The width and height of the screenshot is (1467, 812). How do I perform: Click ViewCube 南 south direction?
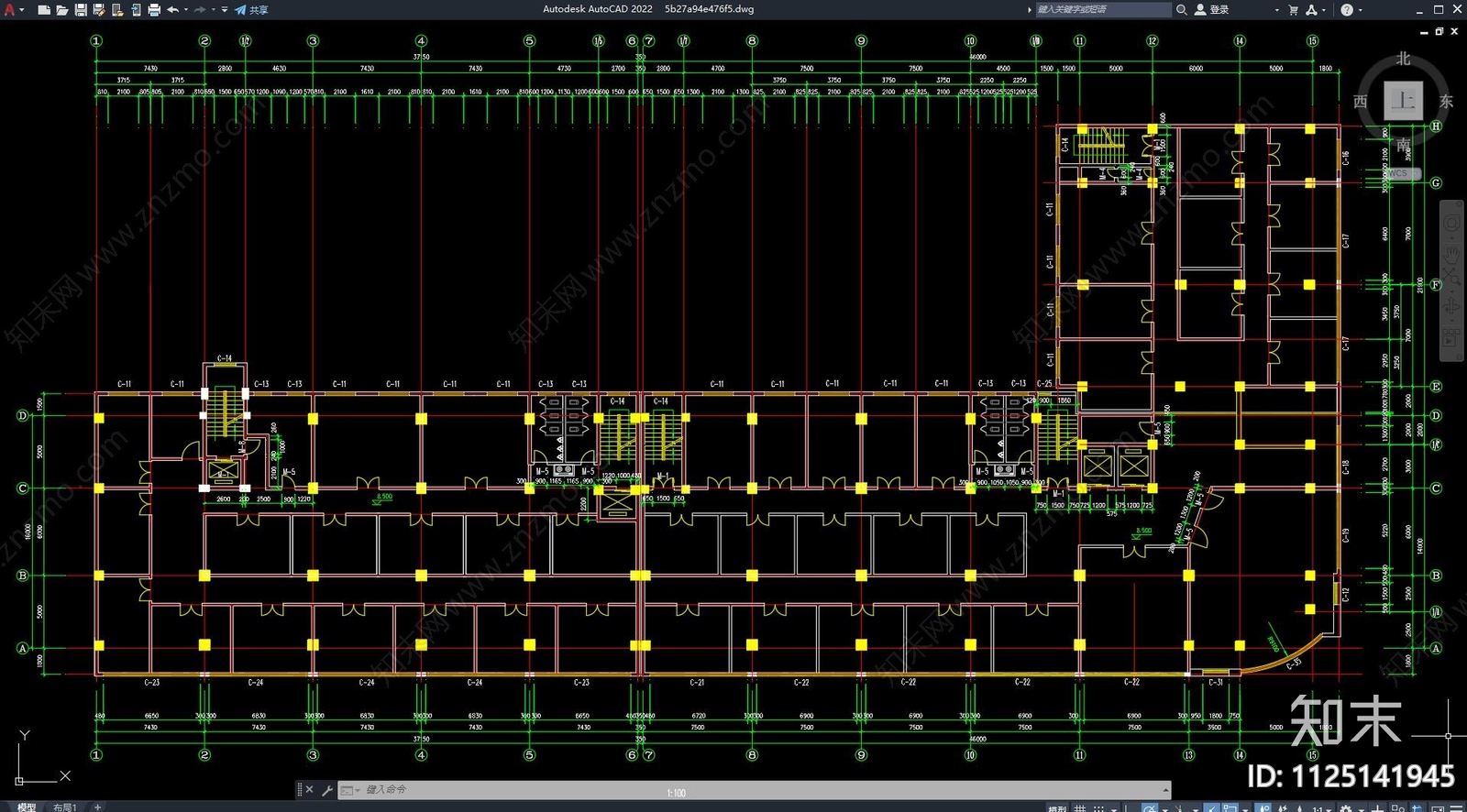[x=1403, y=145]
